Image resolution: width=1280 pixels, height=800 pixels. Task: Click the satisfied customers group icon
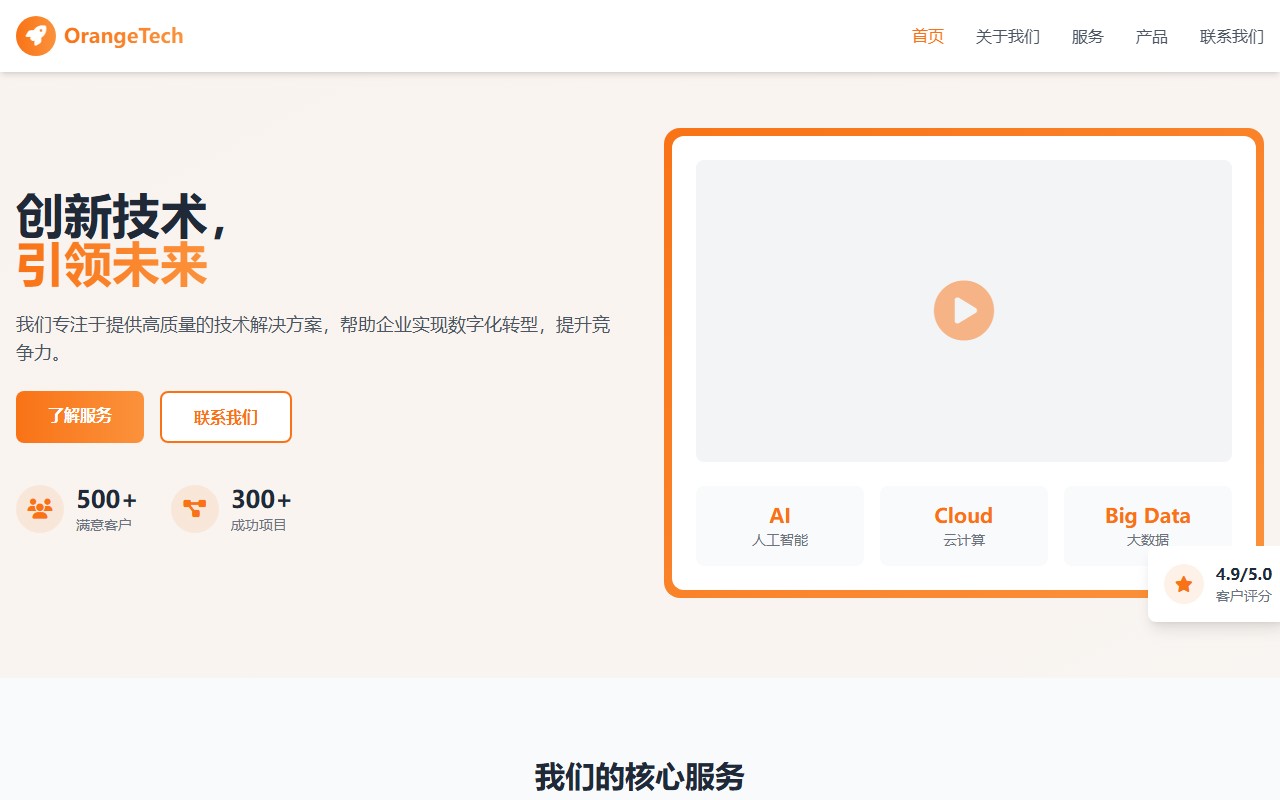click(40, 508)
